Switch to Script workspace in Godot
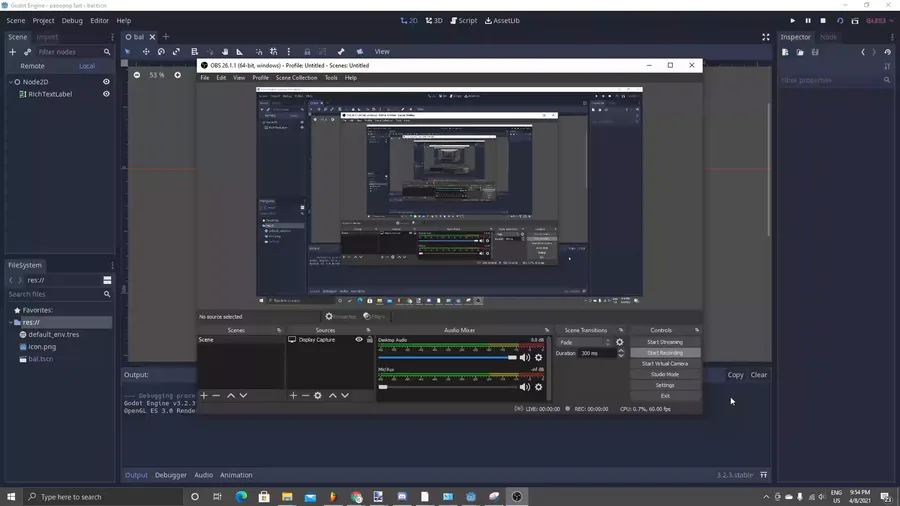The width and height of the screenshot is (900, 506). (464, 21)
